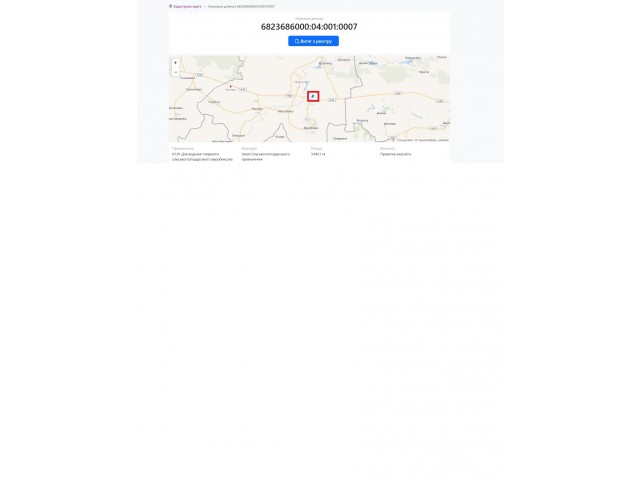Image resolution: width=640 pixels, height=480 pixels.
Task: Click the document icon on the blue button
Action: coord(297,41)
